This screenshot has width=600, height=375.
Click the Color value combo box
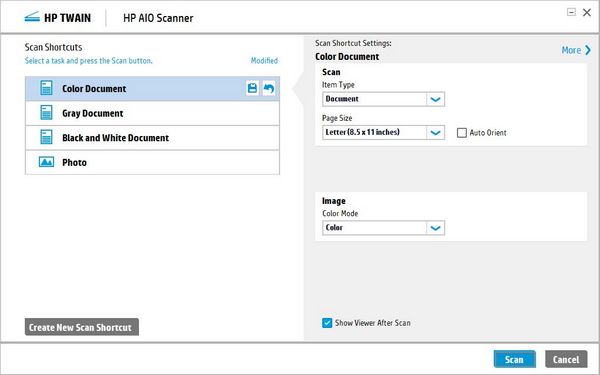point(383,228)
